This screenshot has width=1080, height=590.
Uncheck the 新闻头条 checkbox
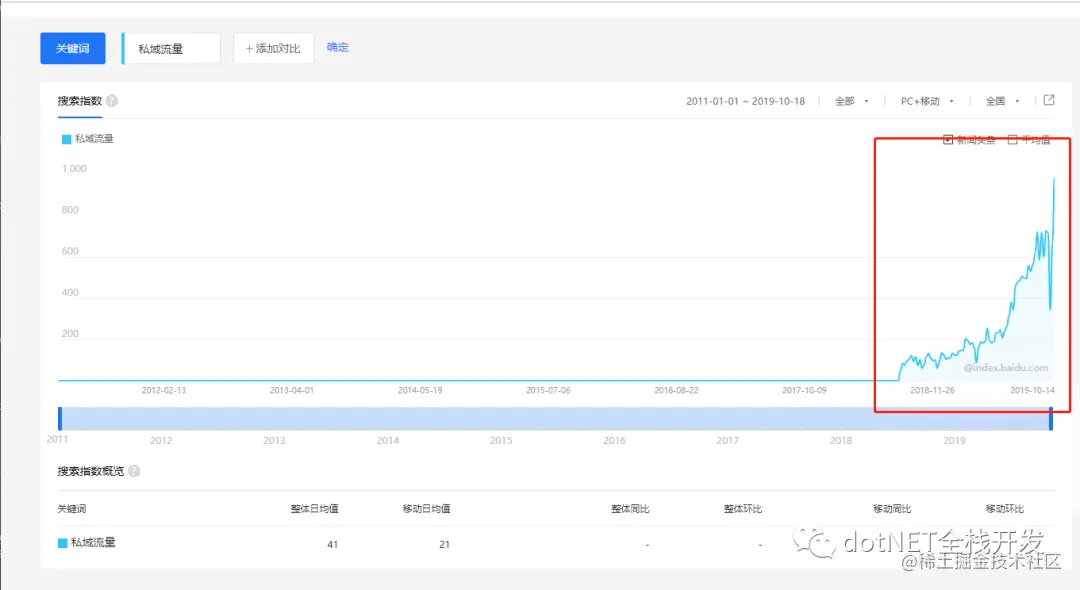pyautogui.click(x=948, y=140)
